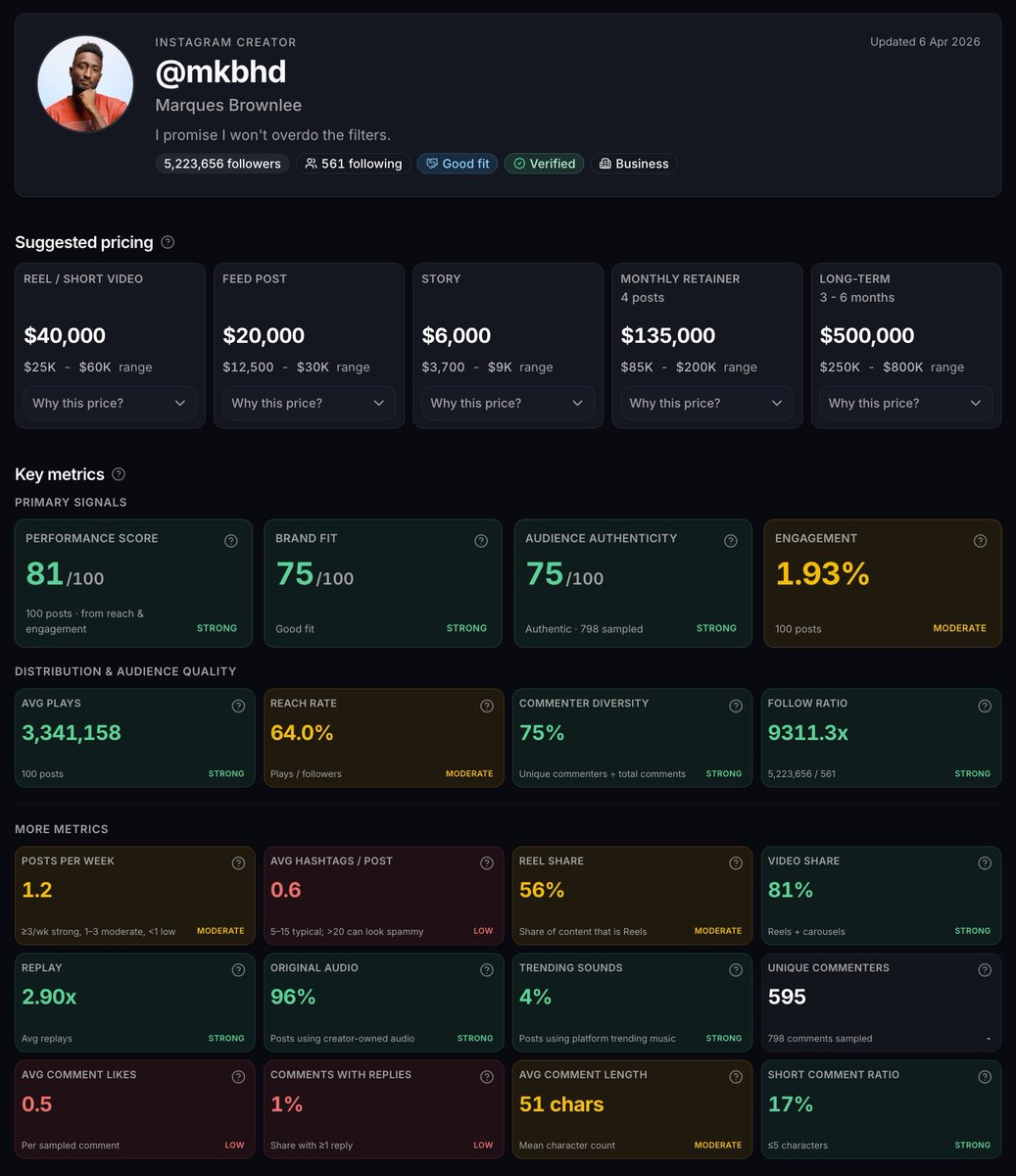Expand Why this price for Reel / Short Video

110,403
